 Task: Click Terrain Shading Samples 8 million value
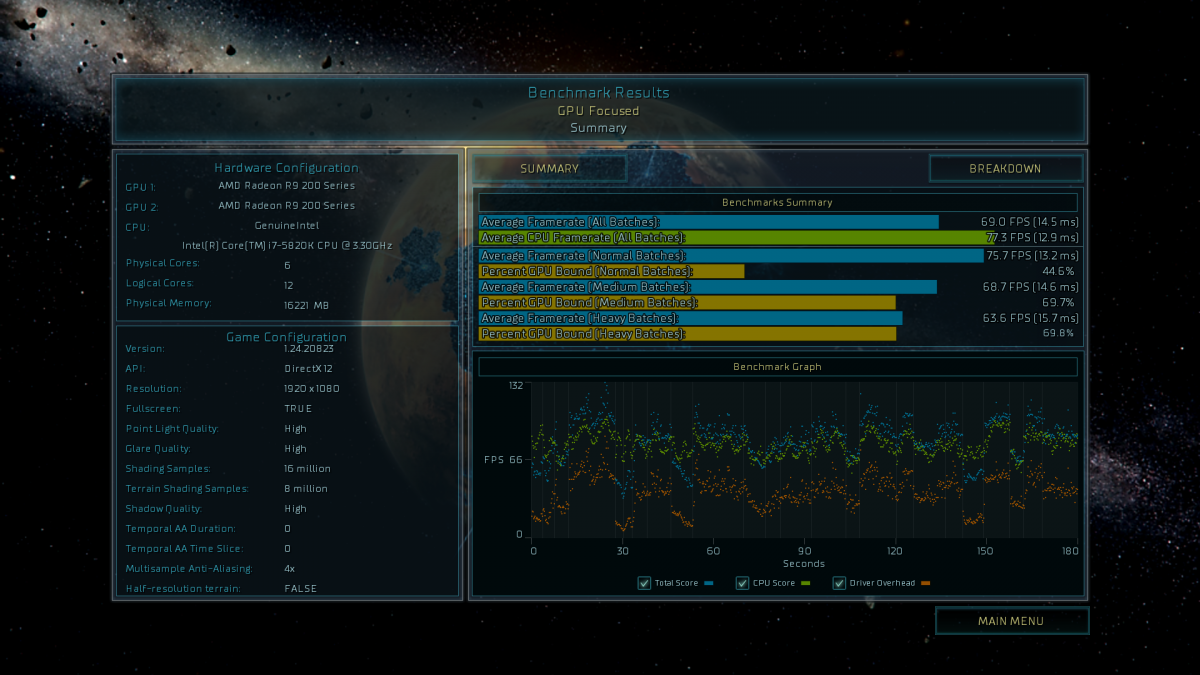305,489
